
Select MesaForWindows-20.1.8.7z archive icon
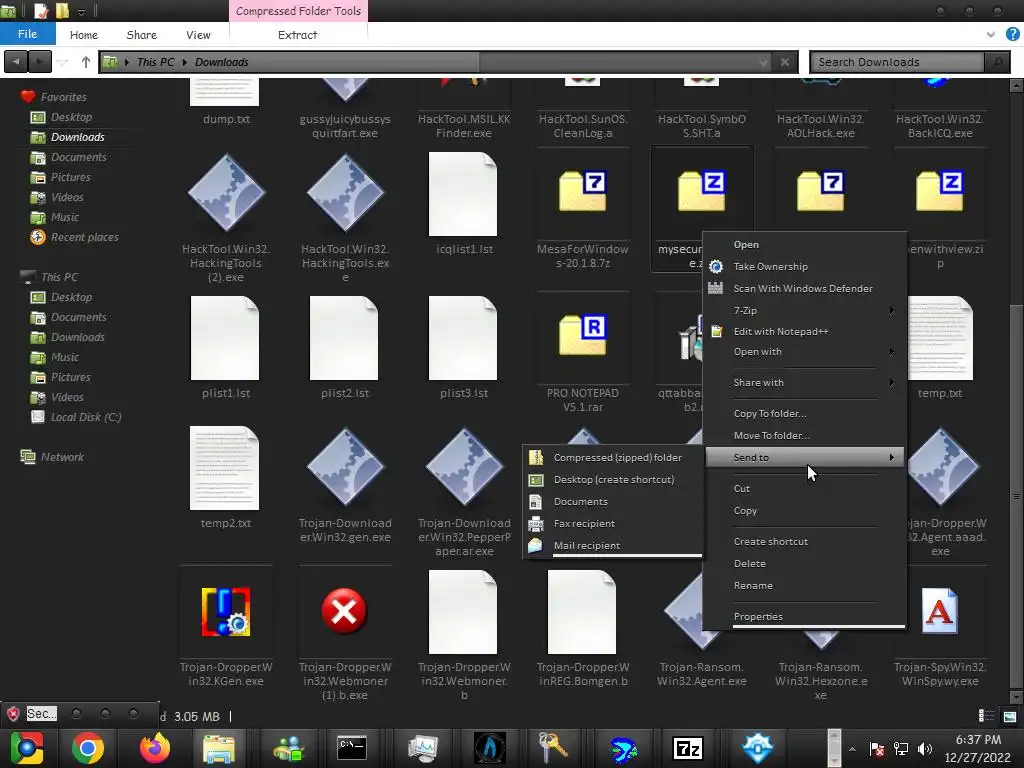(x=583, y=191)
